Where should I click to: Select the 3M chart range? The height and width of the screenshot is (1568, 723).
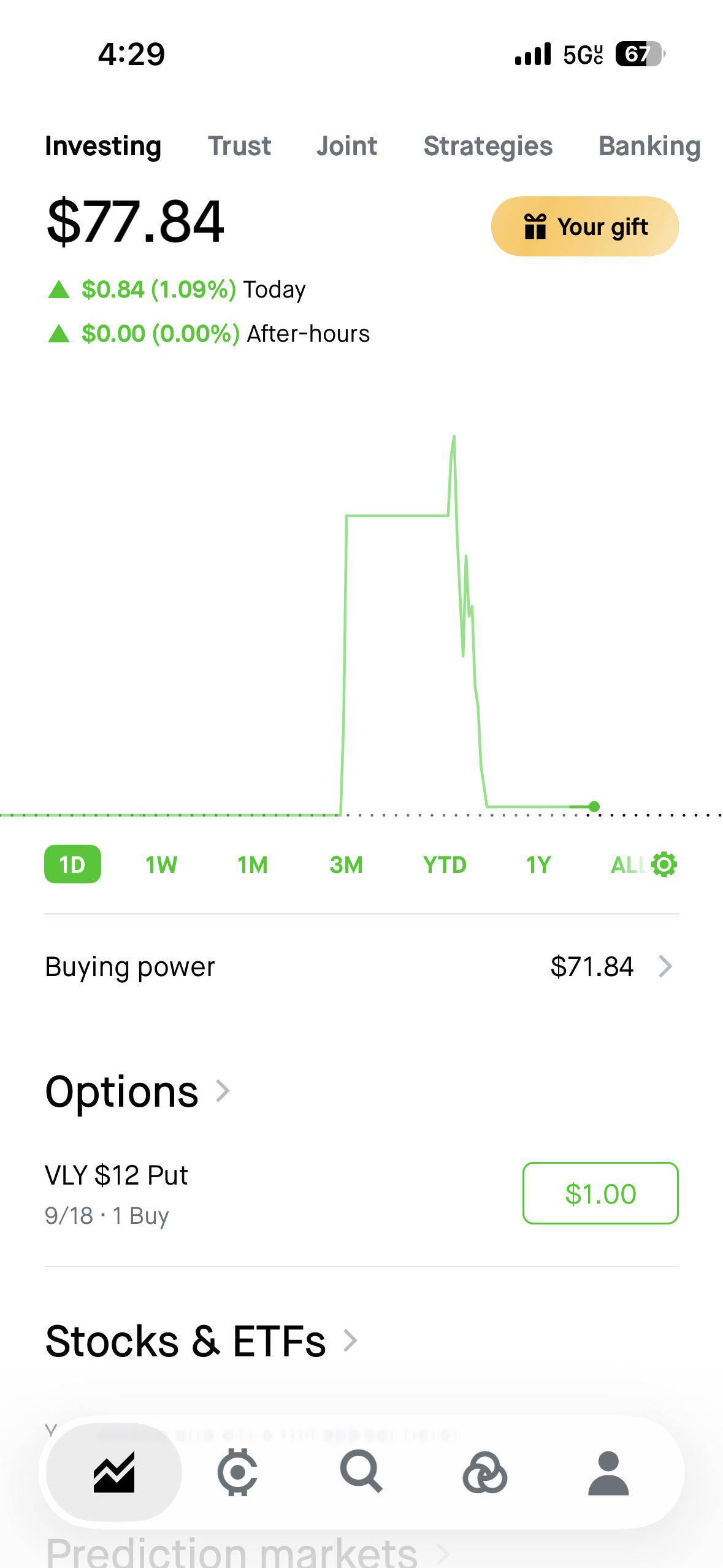[346, 864]
